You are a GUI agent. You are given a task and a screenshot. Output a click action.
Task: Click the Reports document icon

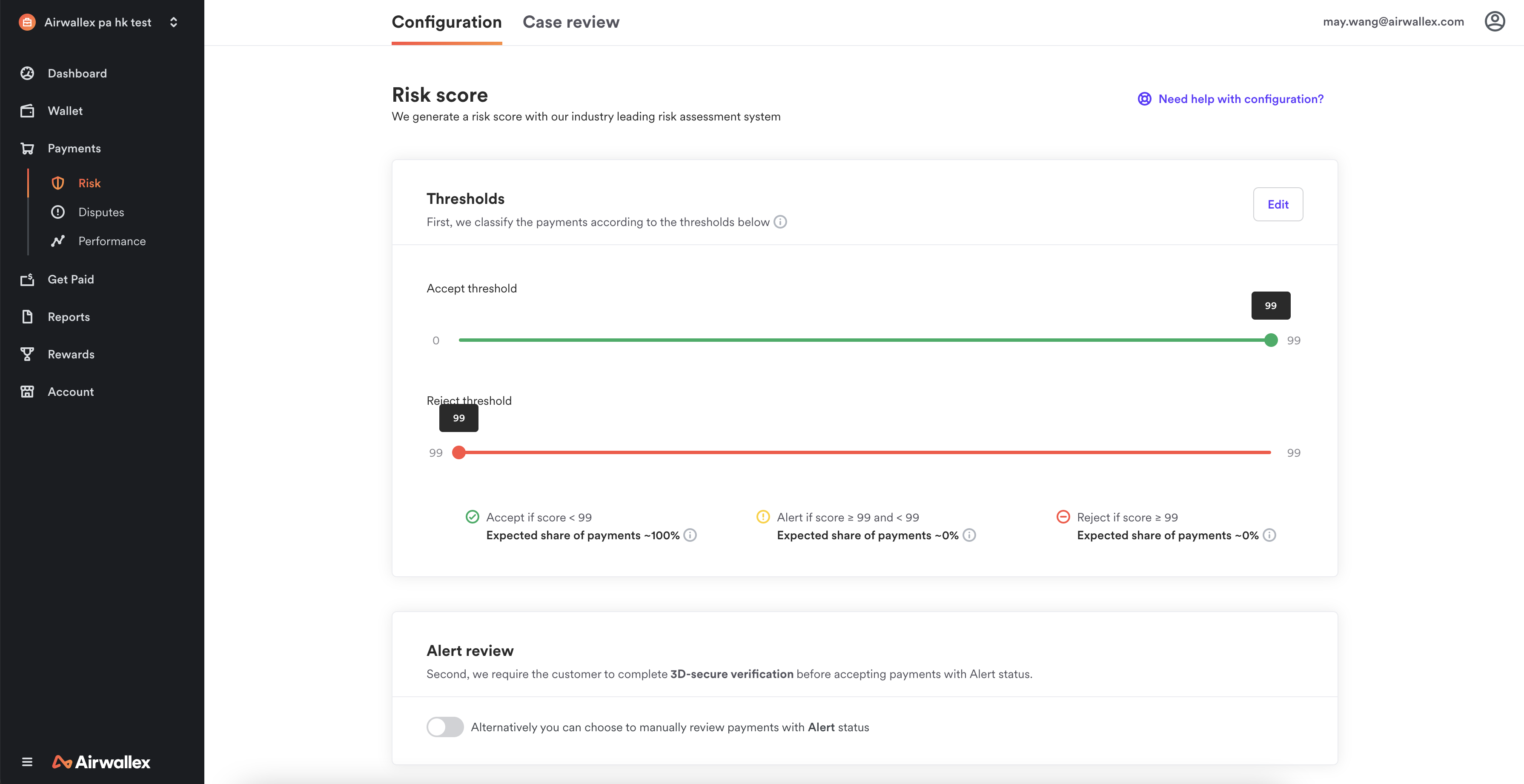[x=27, y=317]
